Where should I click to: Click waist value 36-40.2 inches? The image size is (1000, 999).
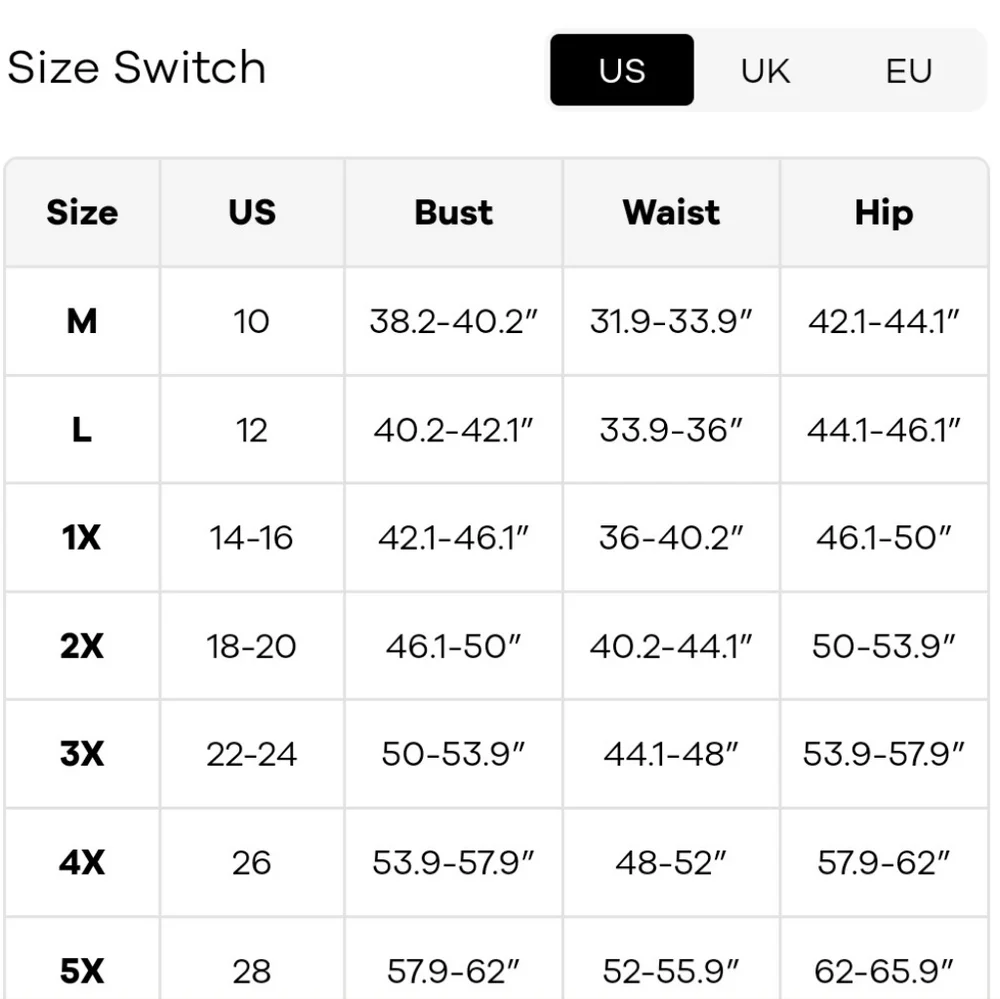(671, 537)
